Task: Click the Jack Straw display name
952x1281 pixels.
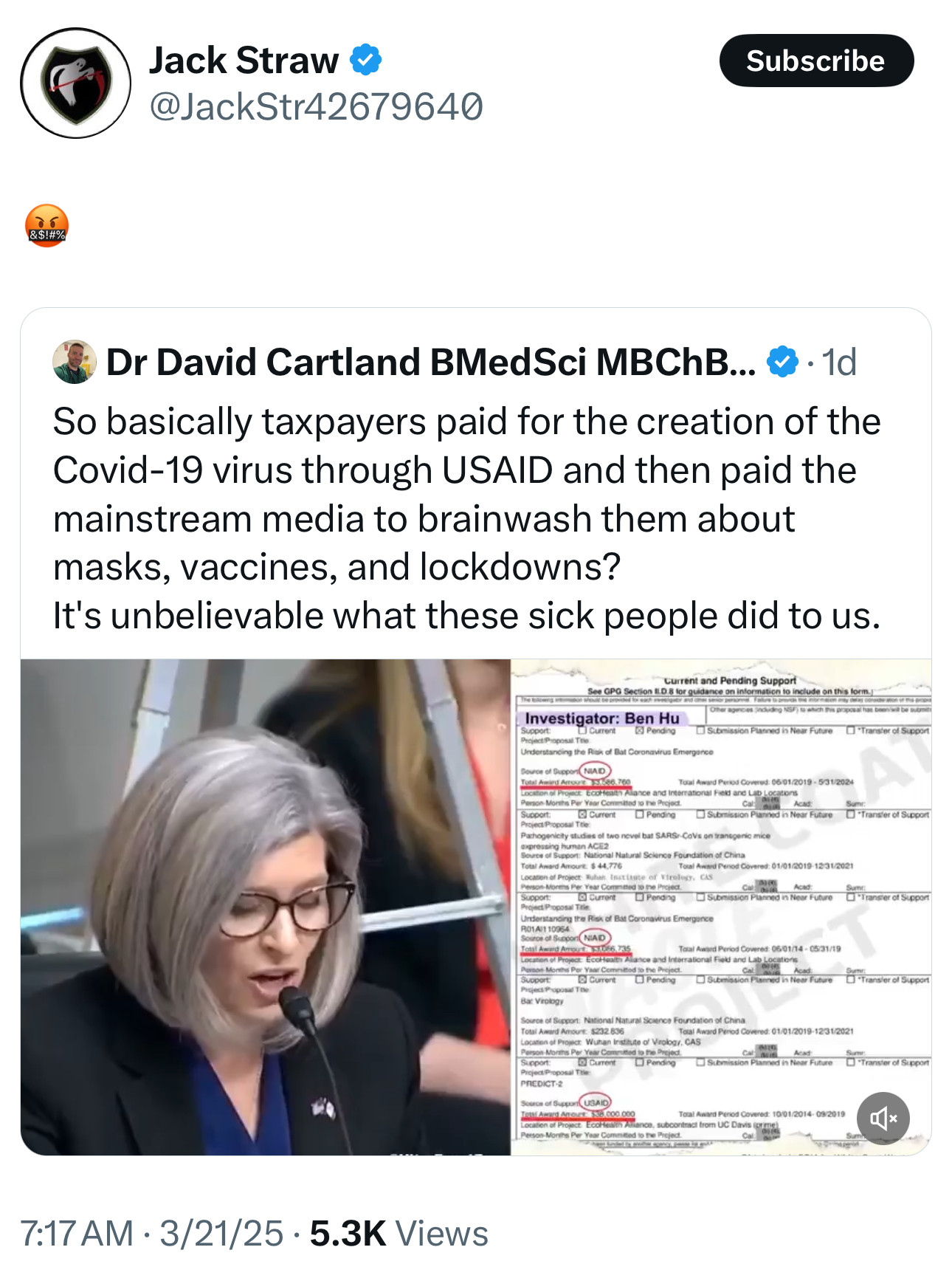Action: pos(244,60)
